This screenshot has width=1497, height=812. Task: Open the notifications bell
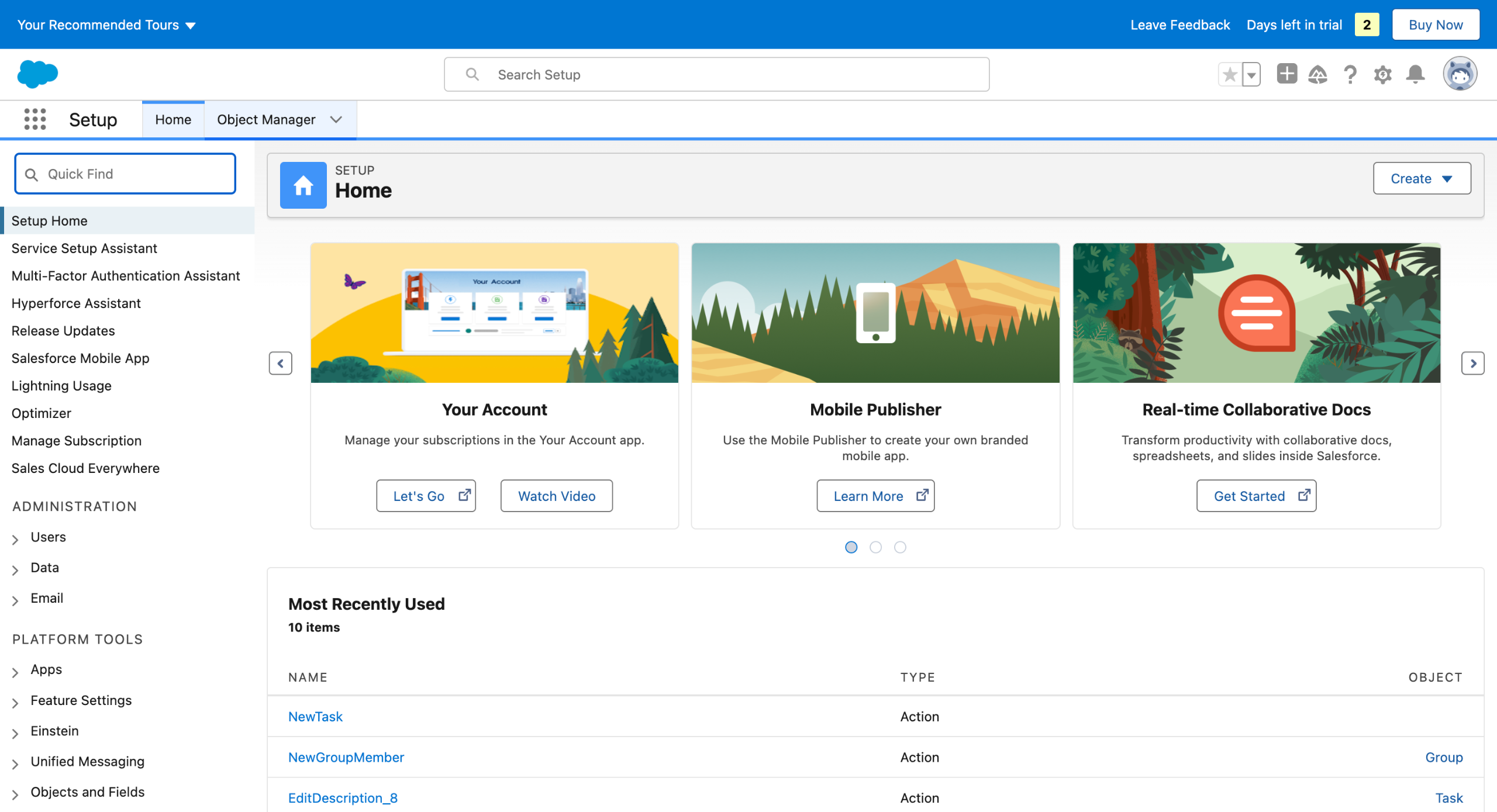pos(1416,74)
